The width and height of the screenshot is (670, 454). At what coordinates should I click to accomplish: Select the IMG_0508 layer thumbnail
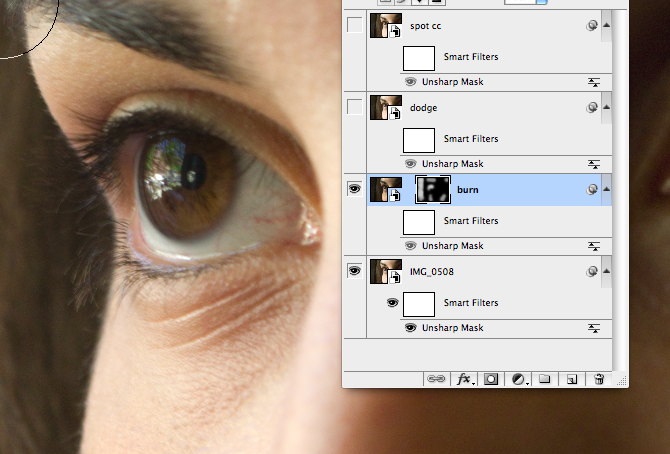point(386,271)
